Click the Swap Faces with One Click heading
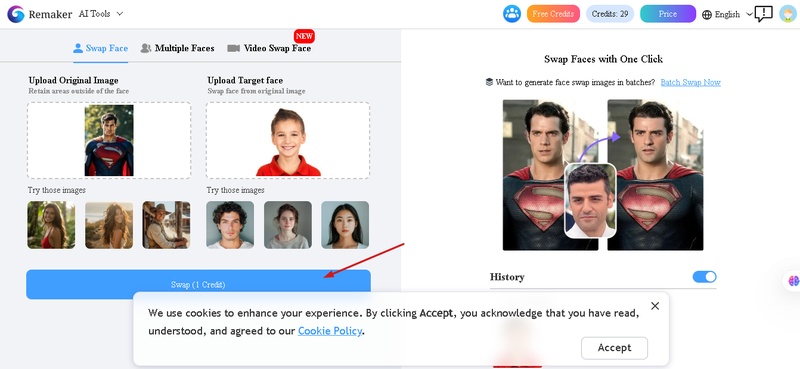Image resolution: width=800 pixels, height=369 pixels. 604,59
